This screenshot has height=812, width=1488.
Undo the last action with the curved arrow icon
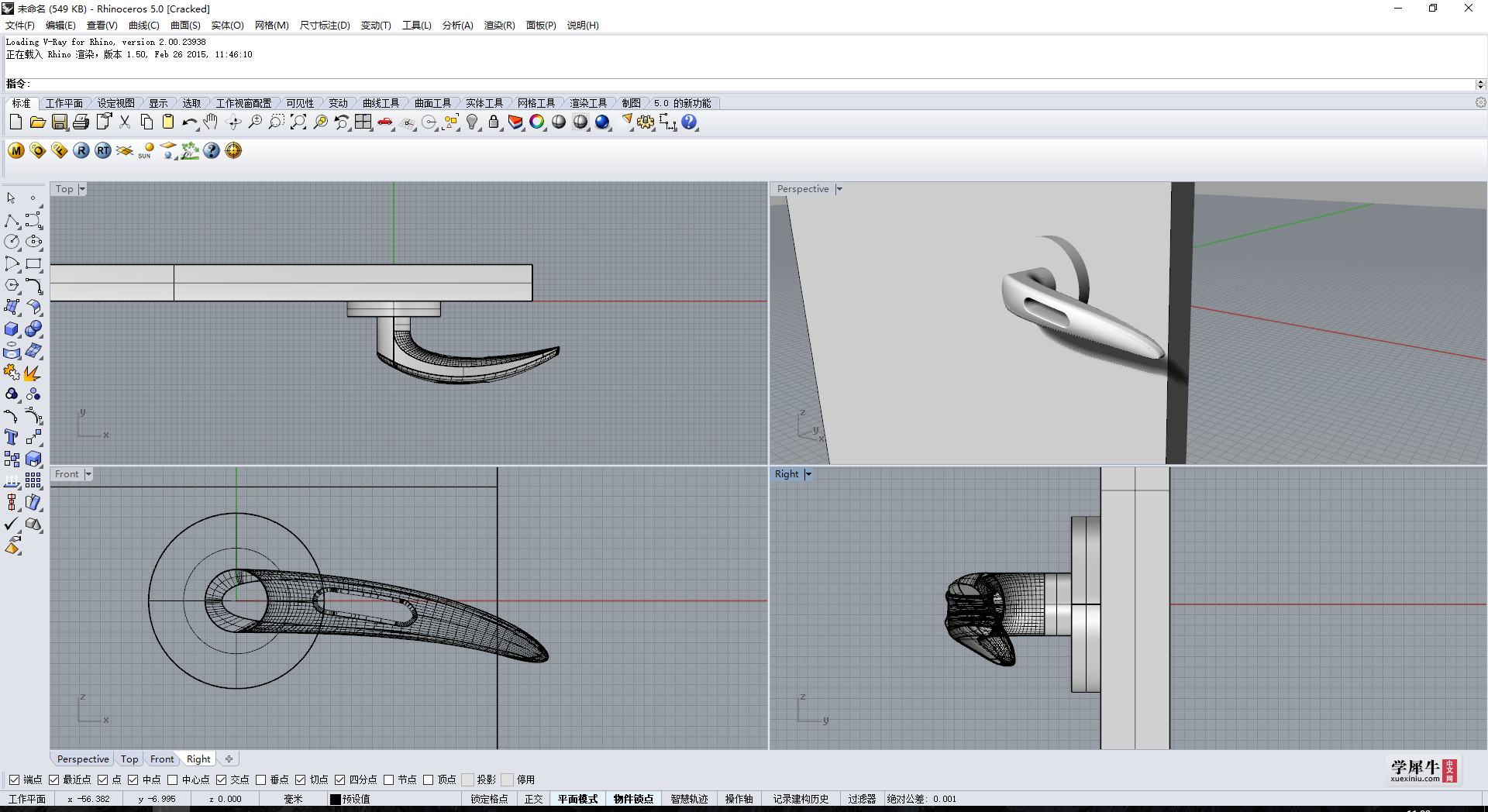tap(190, 122)
